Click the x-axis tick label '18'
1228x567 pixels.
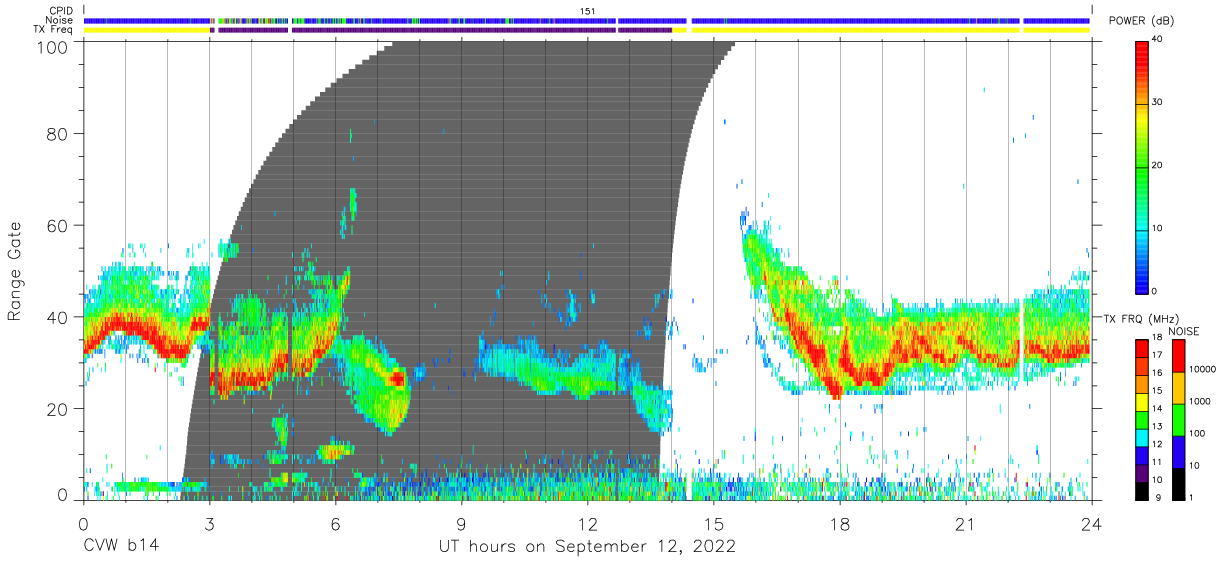(x=839, y=524)
